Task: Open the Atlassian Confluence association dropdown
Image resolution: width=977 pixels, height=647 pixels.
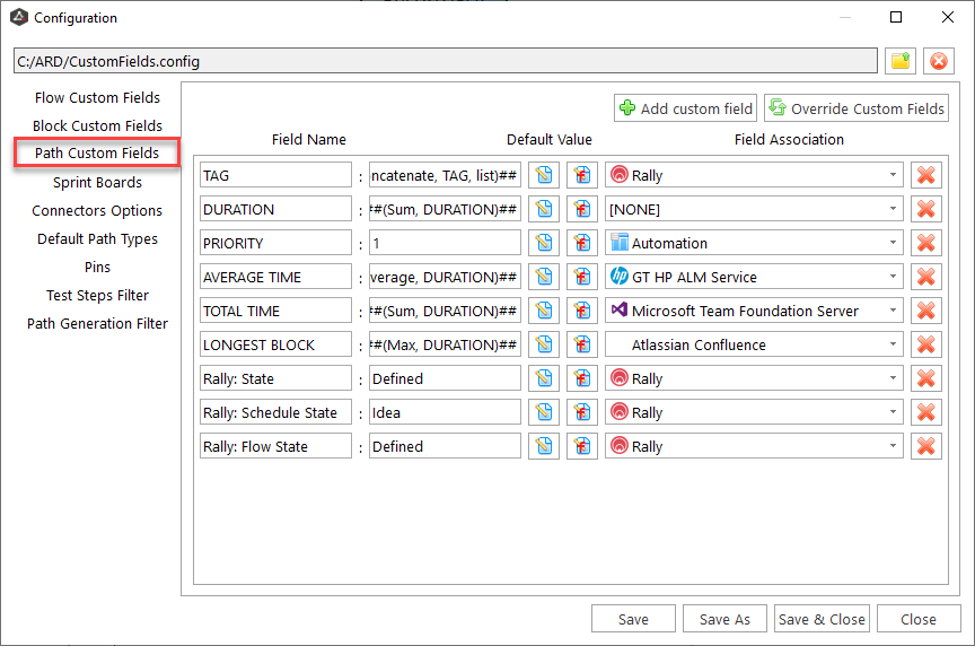Action: [892, 345]
